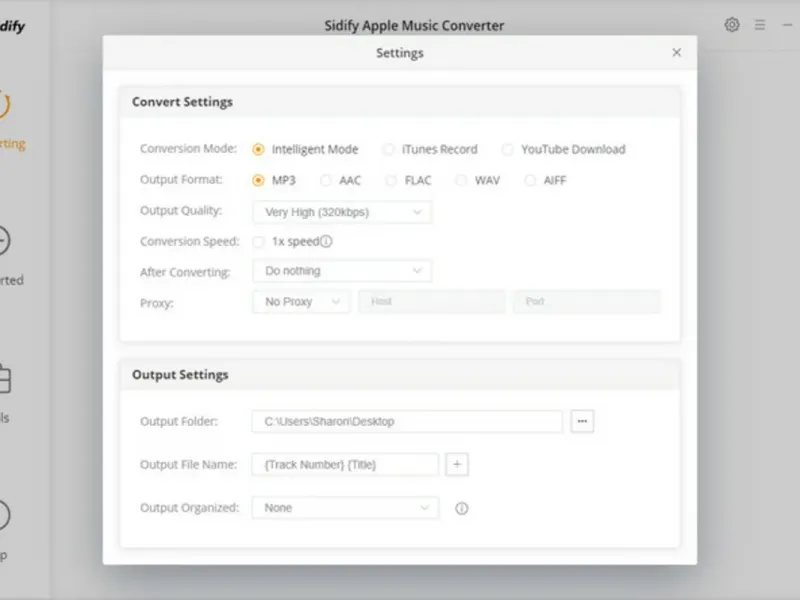This screenshot has height=600, width=800.
Task: Click the info icon beside Output Organized
Action: coord(462,508)
